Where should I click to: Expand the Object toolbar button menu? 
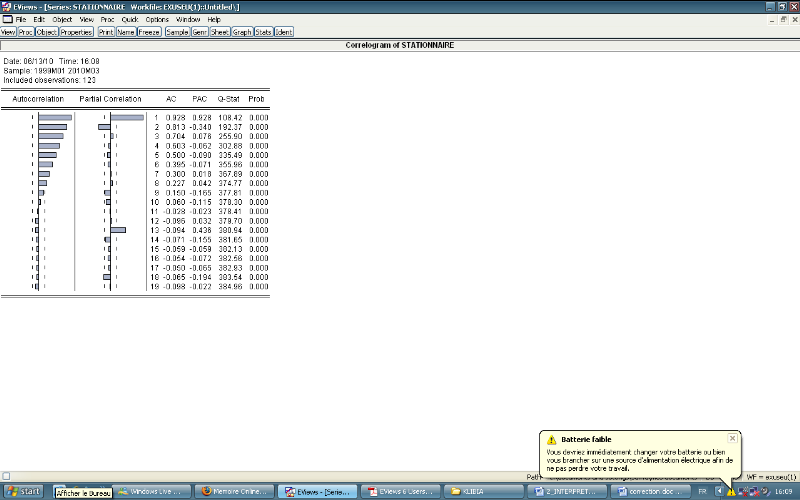[46, 32]
